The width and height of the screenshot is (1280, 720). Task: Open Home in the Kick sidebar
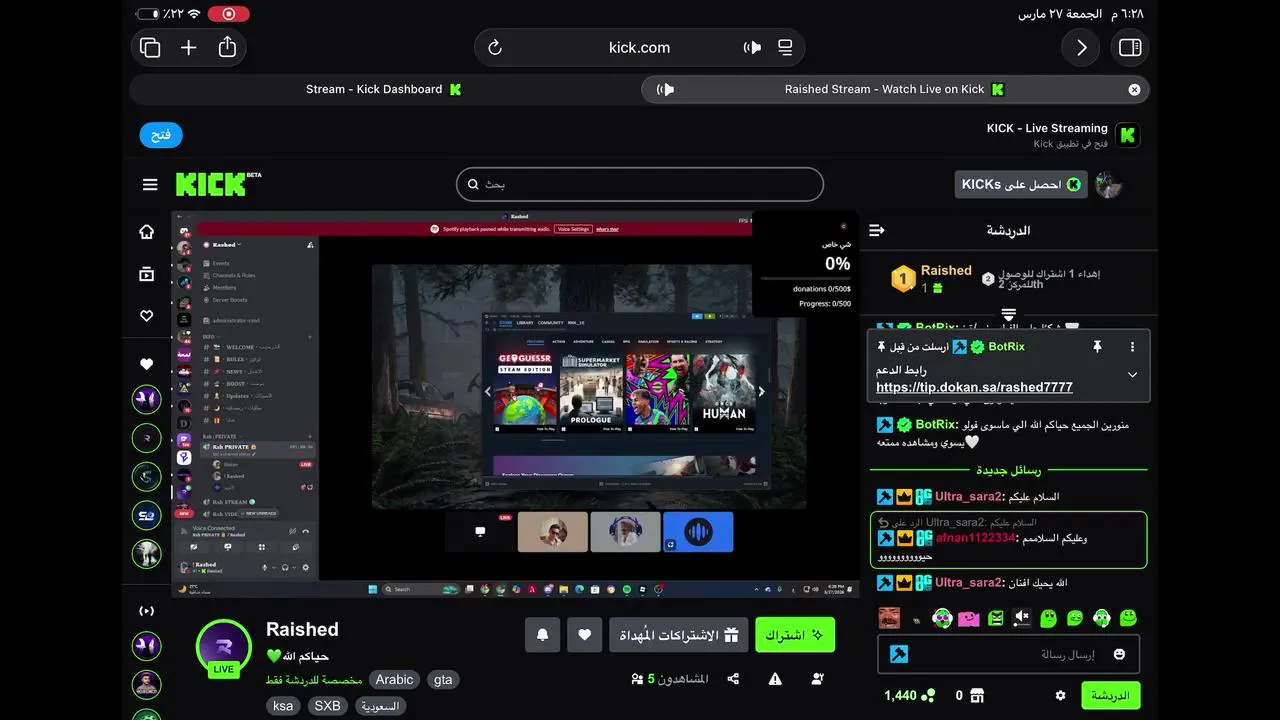coord(147,232)
